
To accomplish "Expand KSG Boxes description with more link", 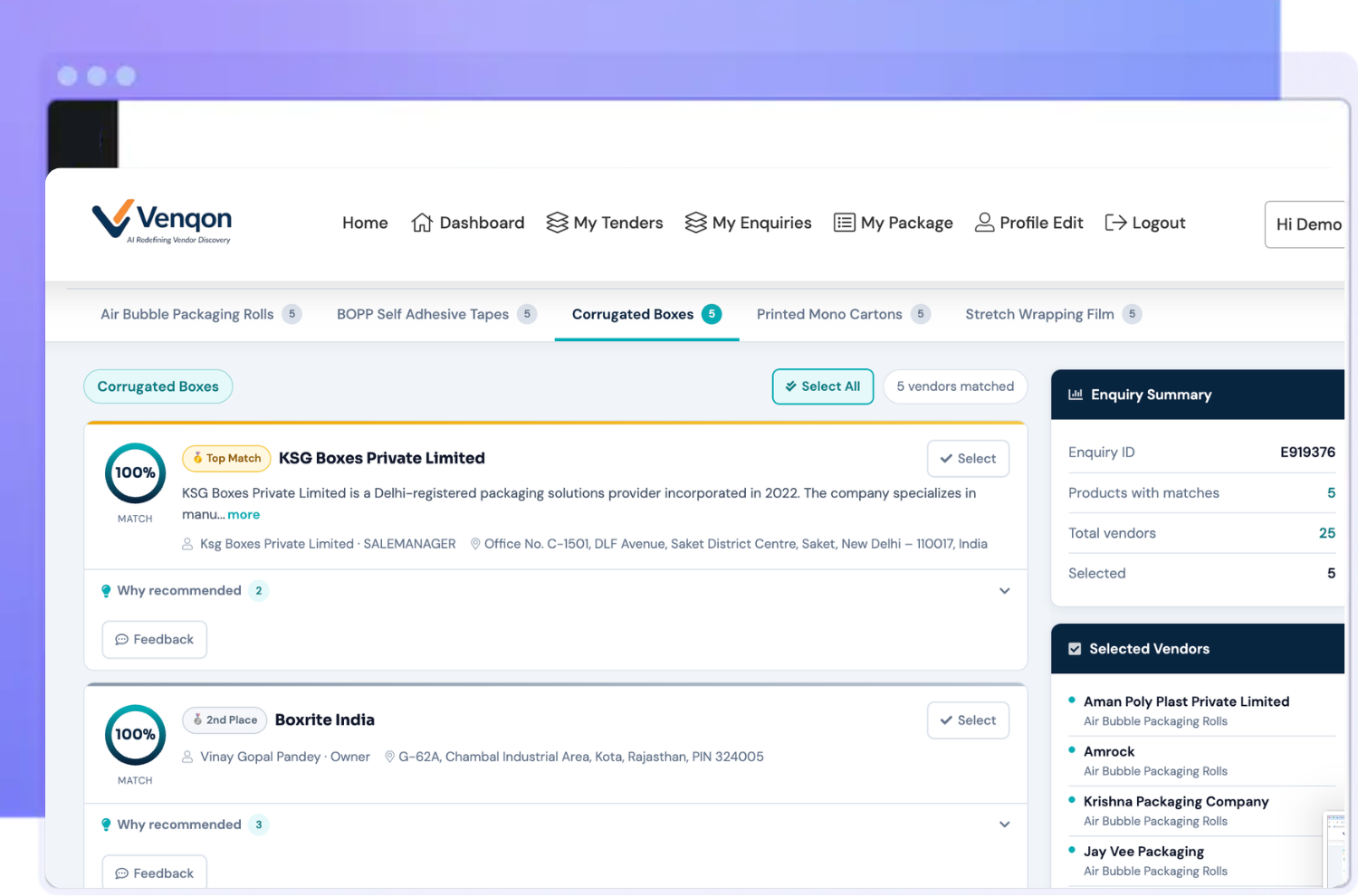I will tap(244, 515).
